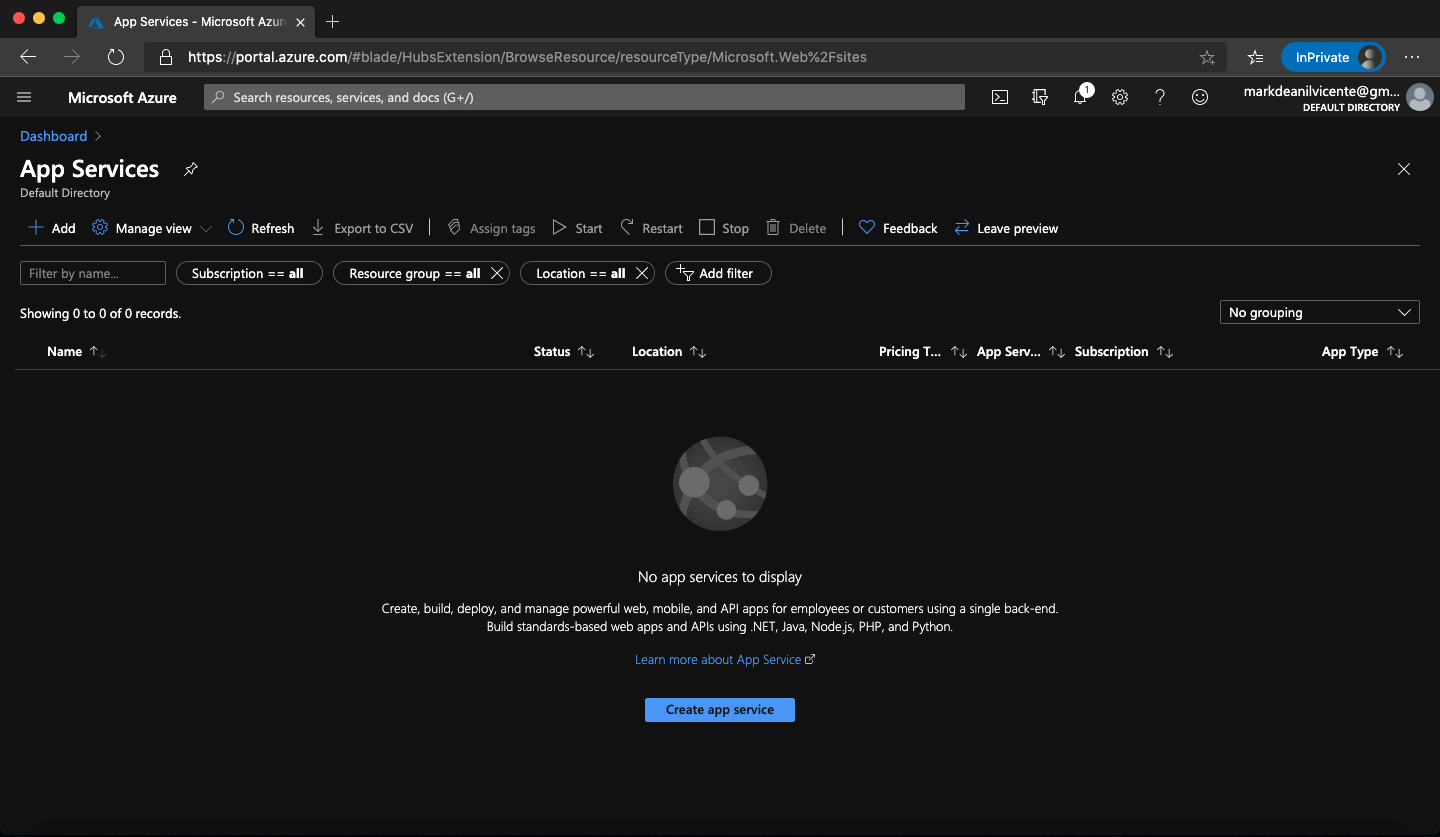Open Cloud Shell from the top bar
1440x837 pixels.
[x=999, y=97]
